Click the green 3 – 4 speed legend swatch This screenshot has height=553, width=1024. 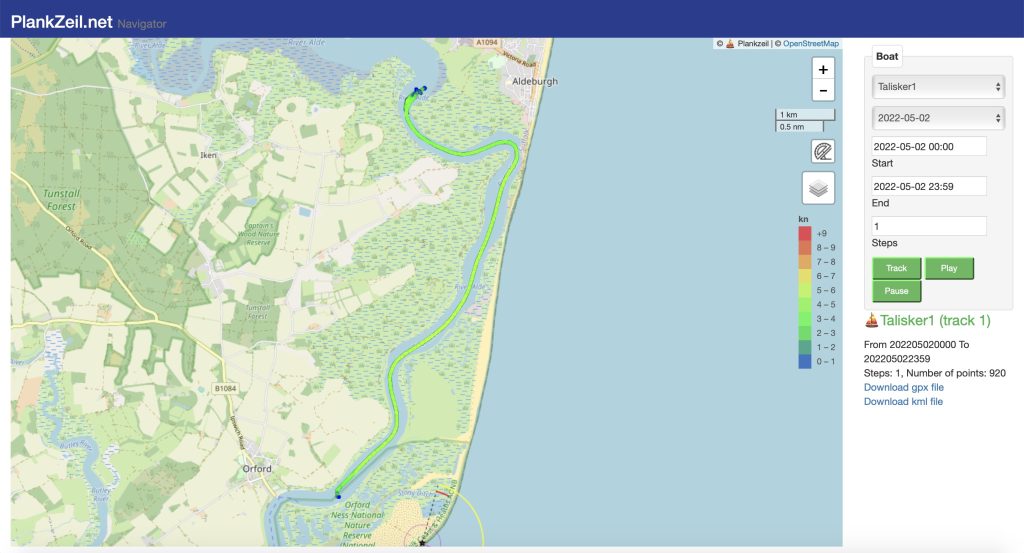tap(805, 319)
